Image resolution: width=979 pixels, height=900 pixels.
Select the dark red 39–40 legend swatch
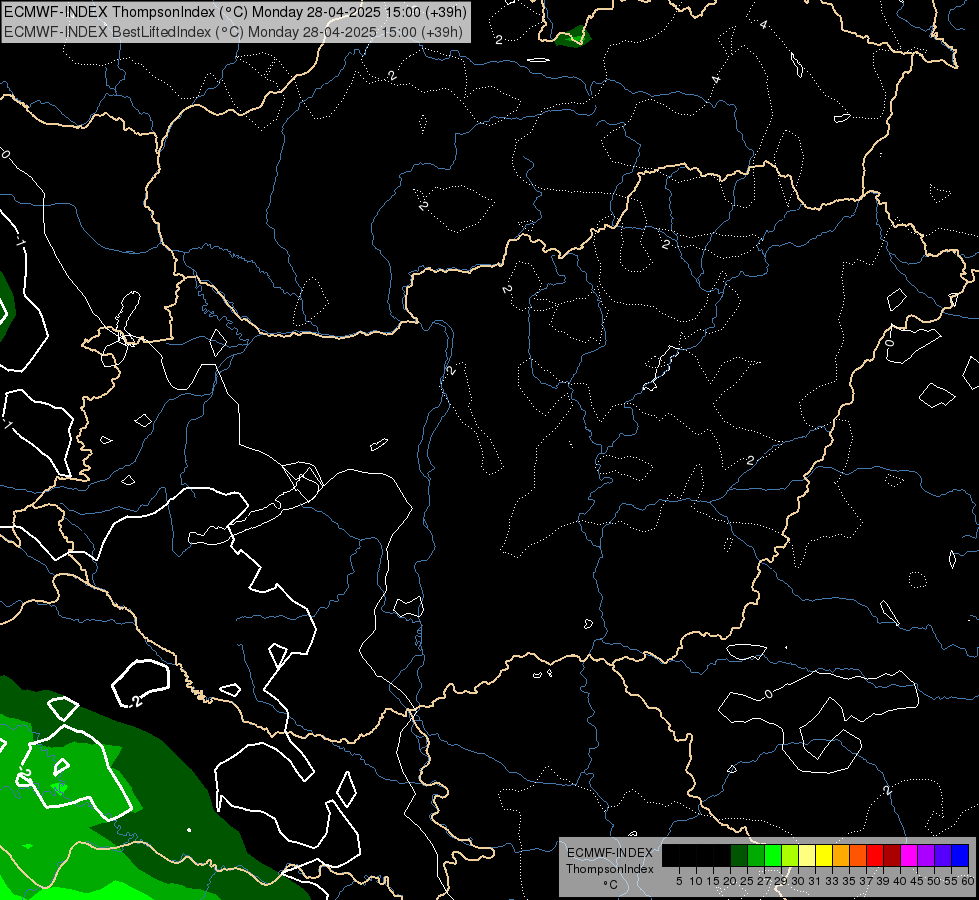point(893,855)
